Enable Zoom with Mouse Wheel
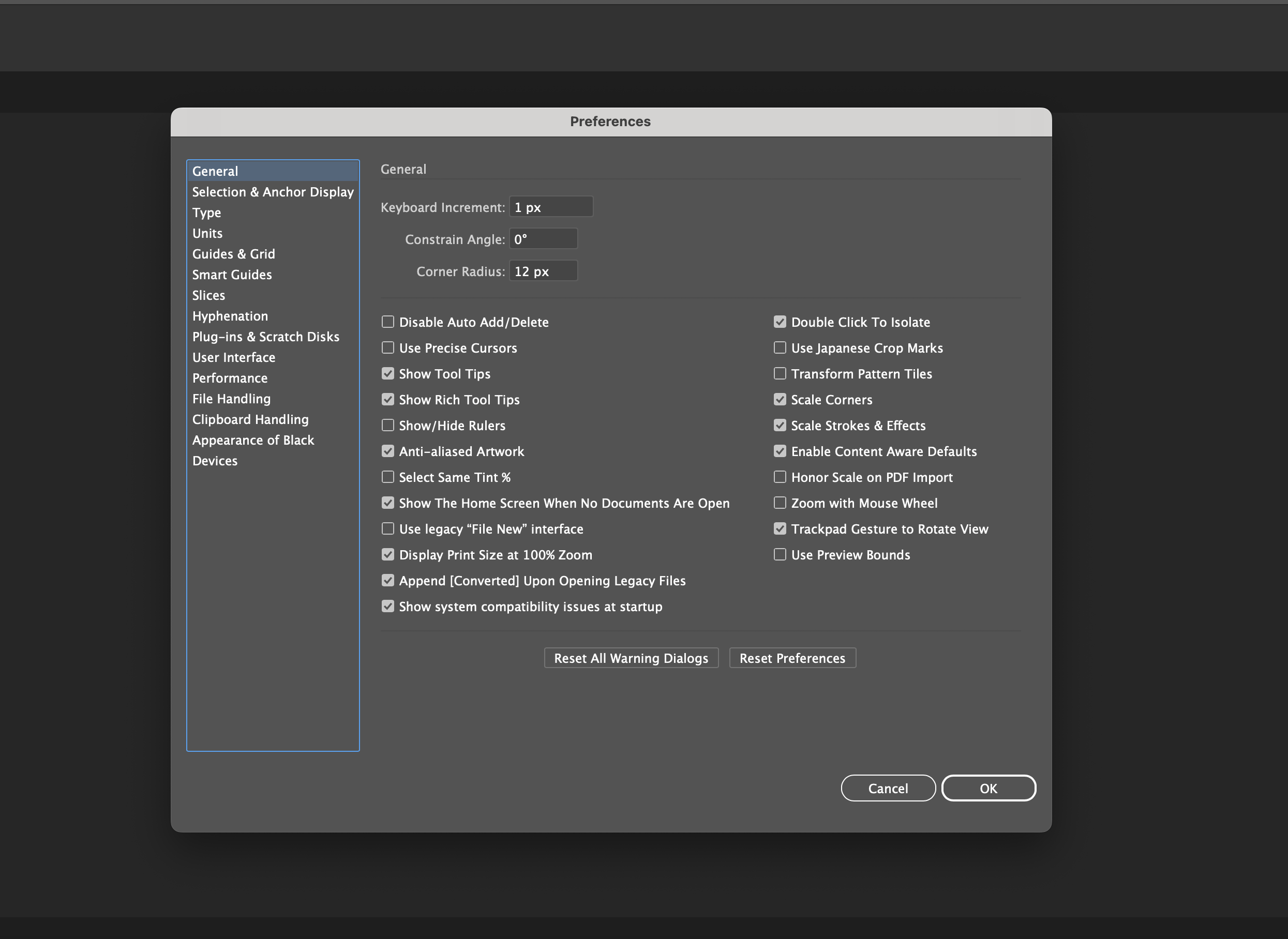The image size is (1288, 939). pyautogui.click(x=780, y=503)
